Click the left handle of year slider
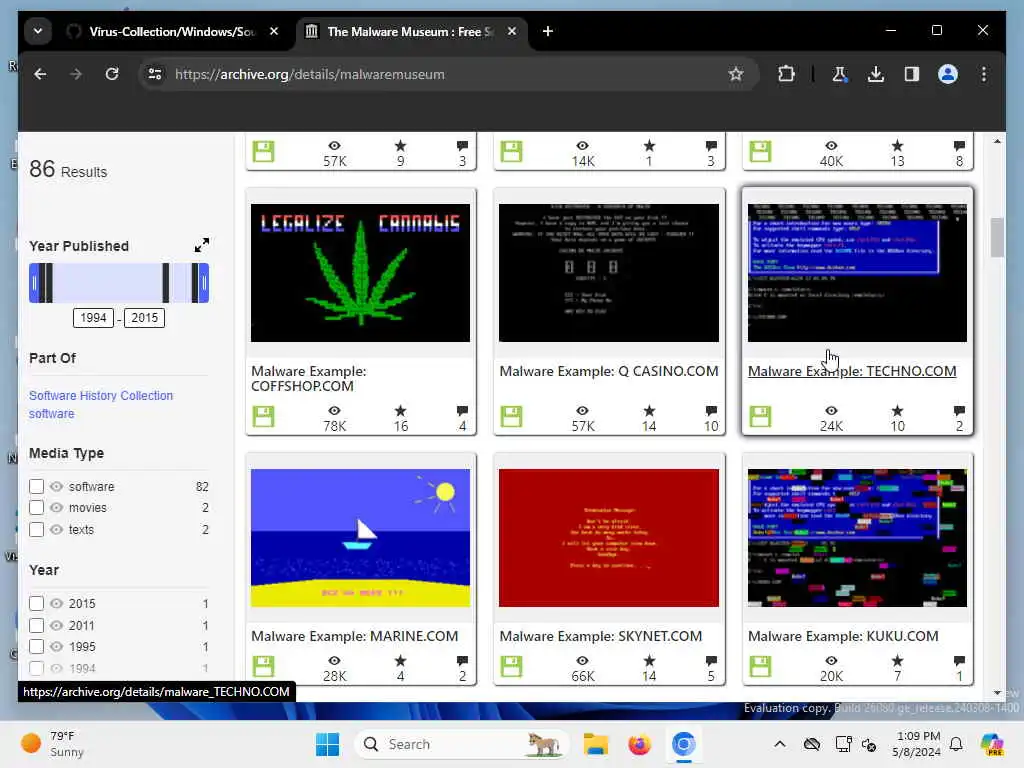This screenshot has height=768, width=1024. pyautogui.click(x=34, y=283)
